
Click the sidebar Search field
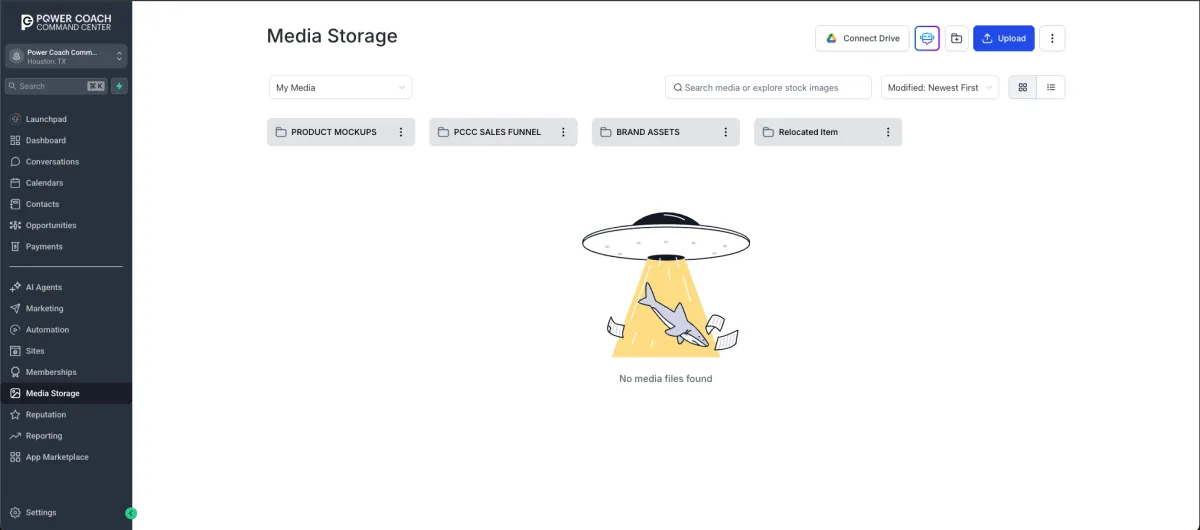point(56,86)
